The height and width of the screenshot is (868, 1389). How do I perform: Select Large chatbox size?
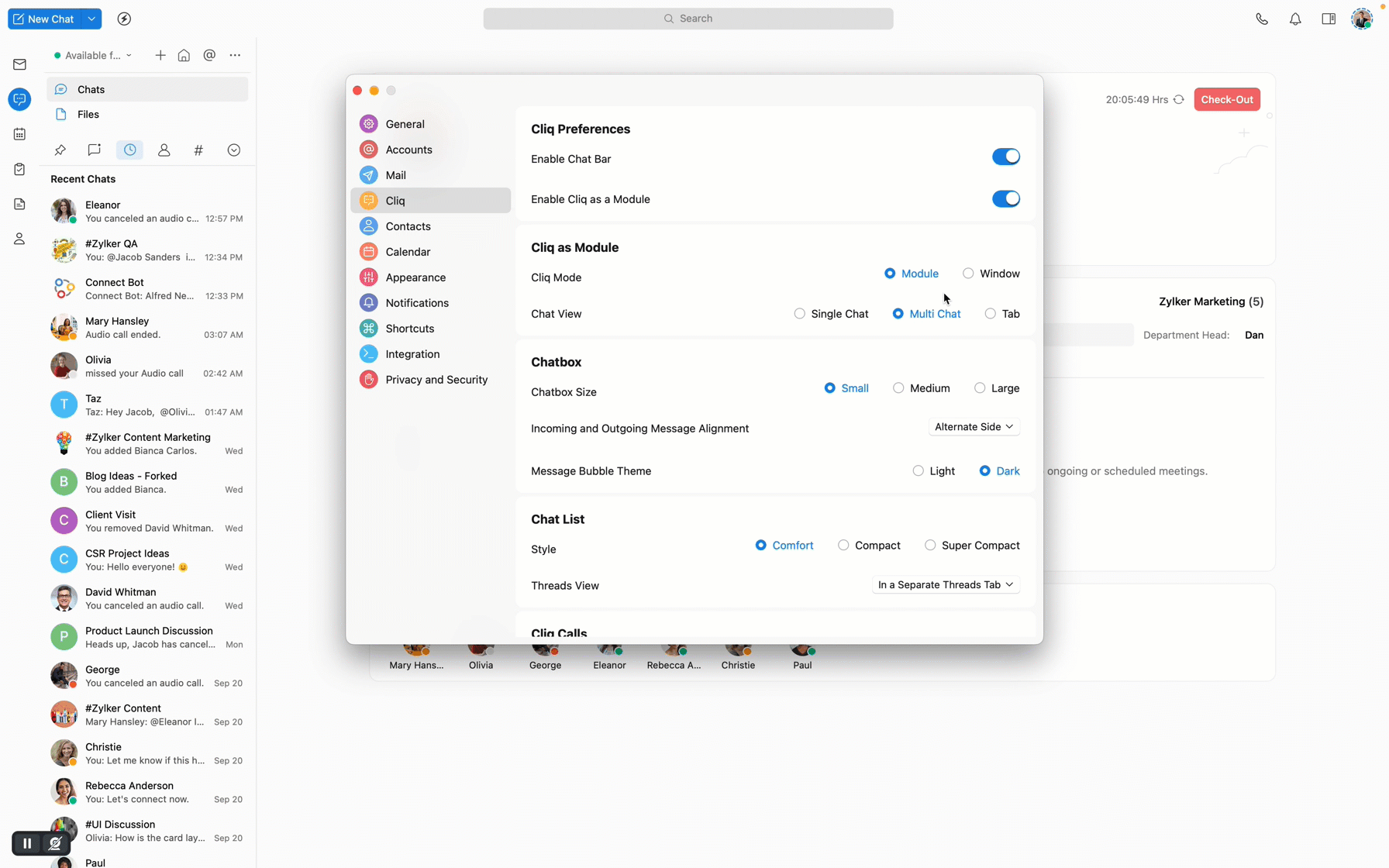tap(997, 388)
